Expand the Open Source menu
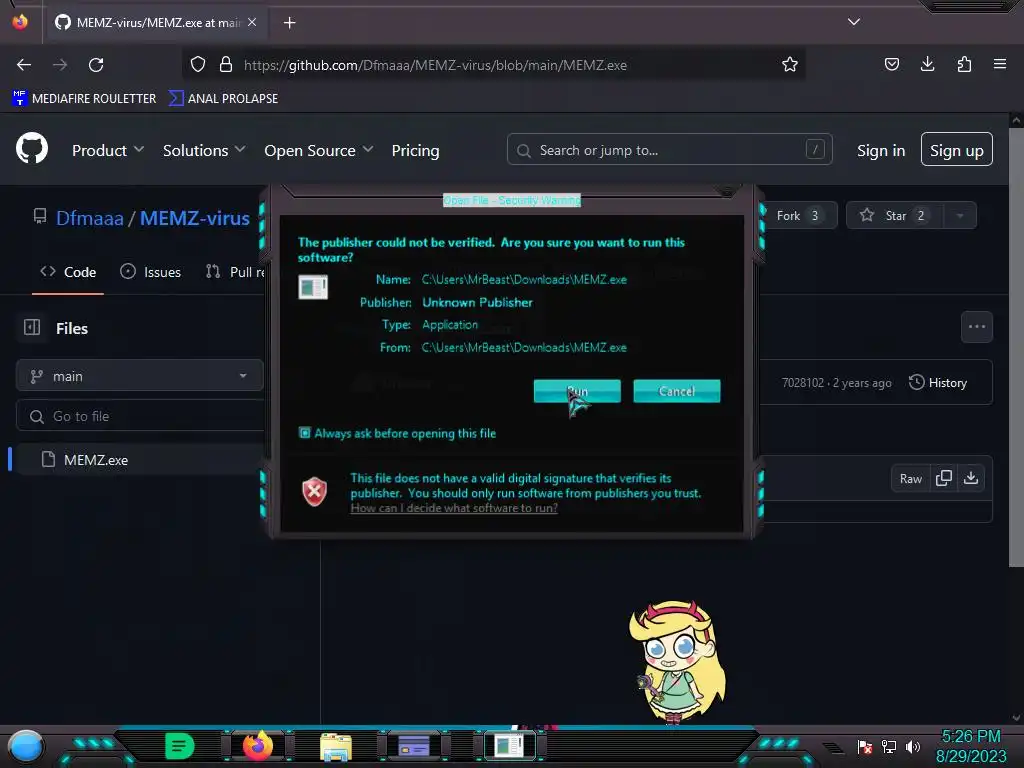Viewport: 1024px width, 768px height. tap(319, 150)
